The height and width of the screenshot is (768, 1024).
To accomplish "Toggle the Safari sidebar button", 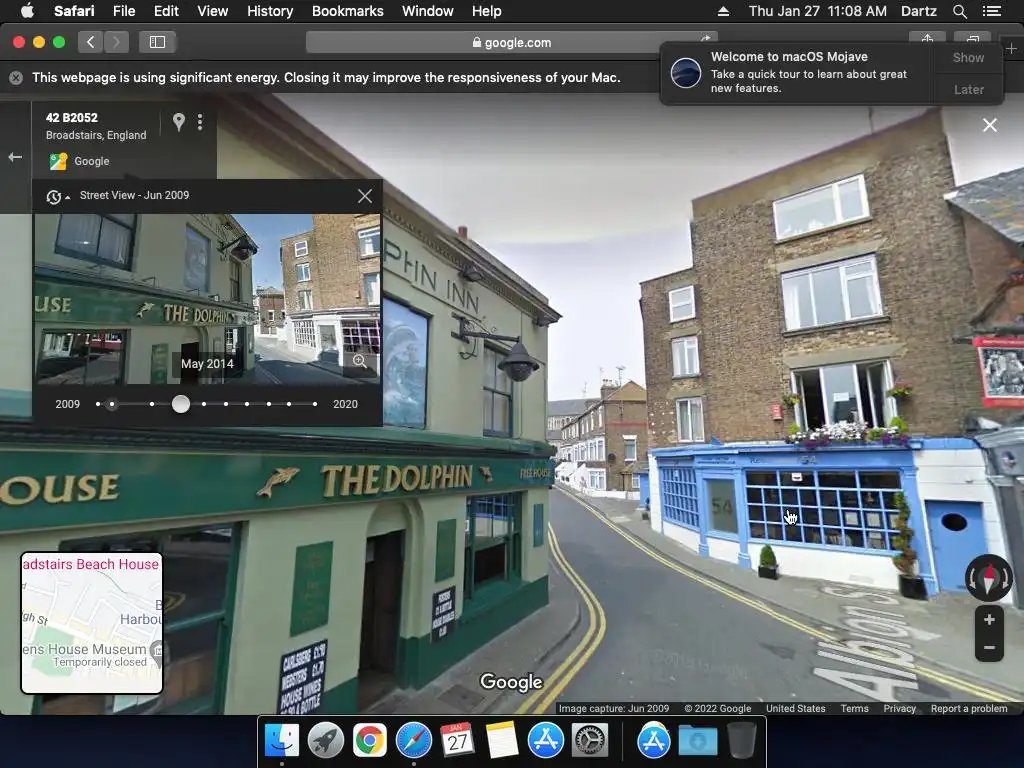I will tap(157, 42).
